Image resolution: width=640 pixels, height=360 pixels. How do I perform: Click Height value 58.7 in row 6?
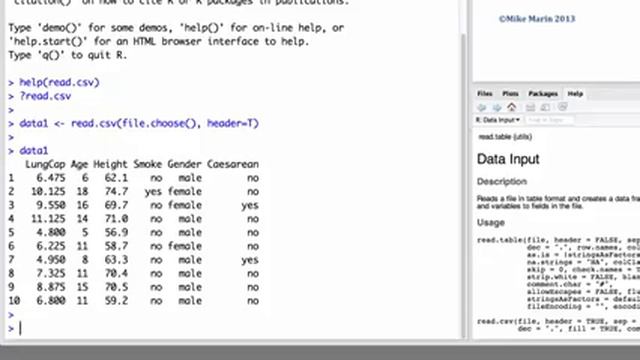click(116, 246)
